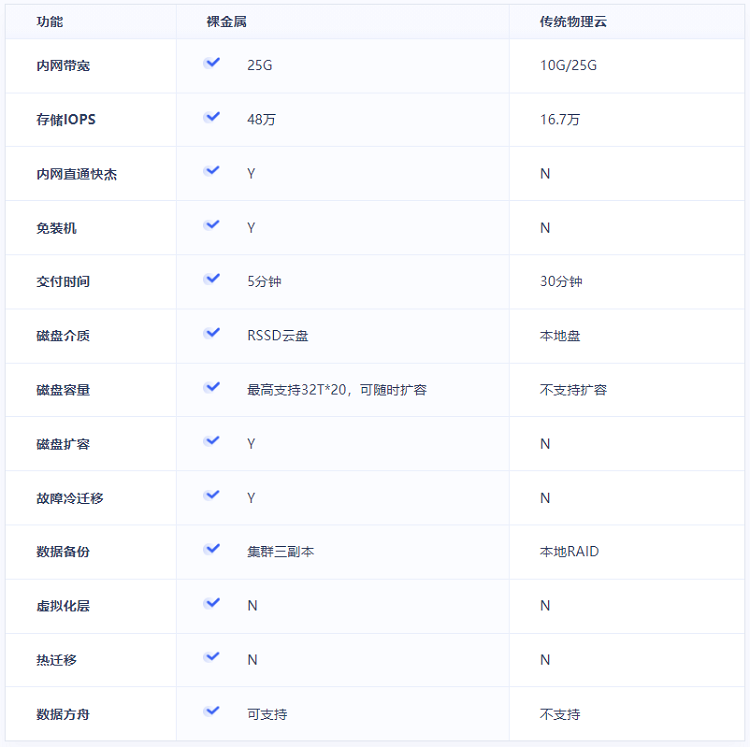The image size is (750, 747).
Task: Click the checkmark icon in the 免装机 row
Action: click(x=211, y=225)
